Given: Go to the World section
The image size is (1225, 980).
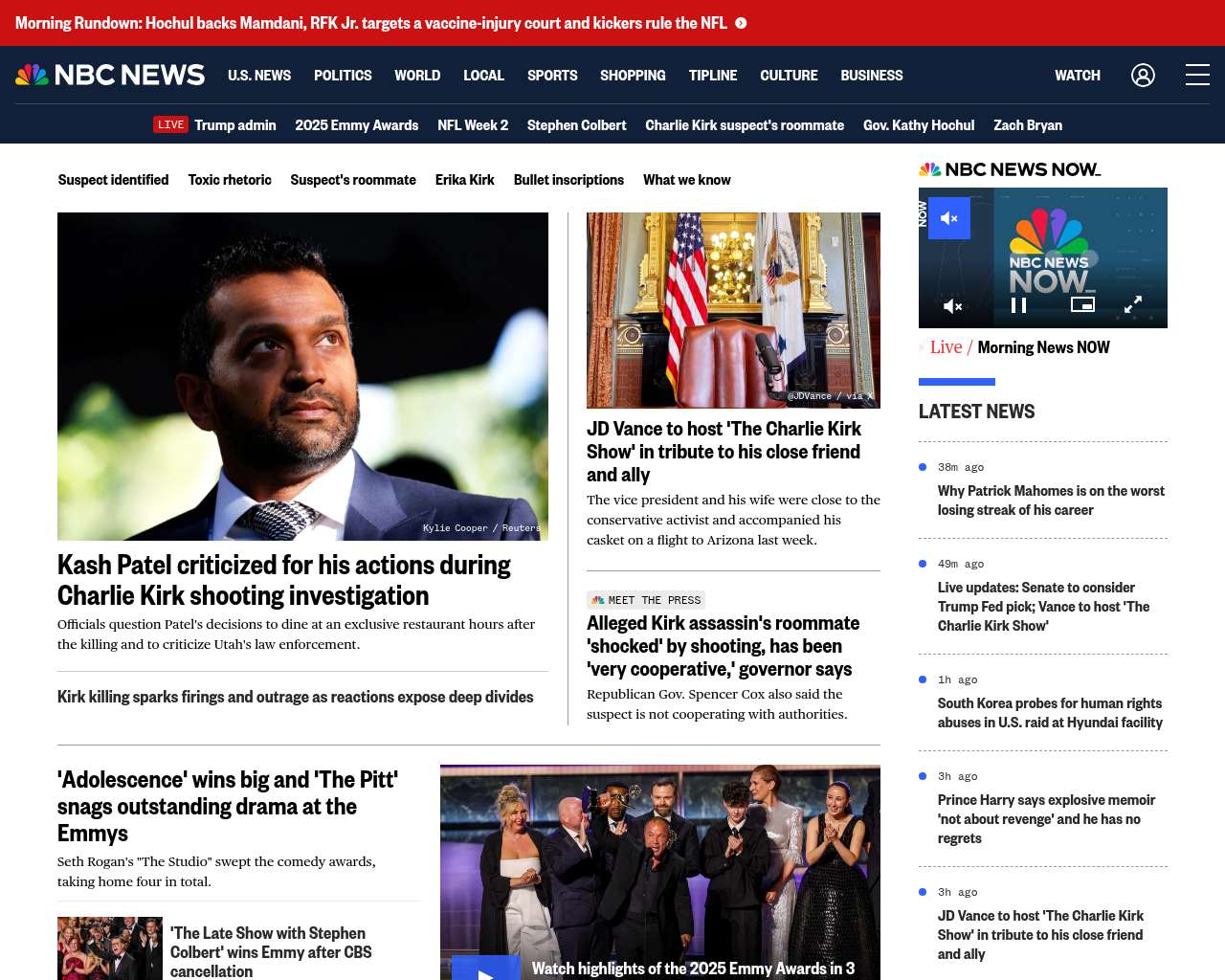Looking at the screenshot, I should coord(417,75).
